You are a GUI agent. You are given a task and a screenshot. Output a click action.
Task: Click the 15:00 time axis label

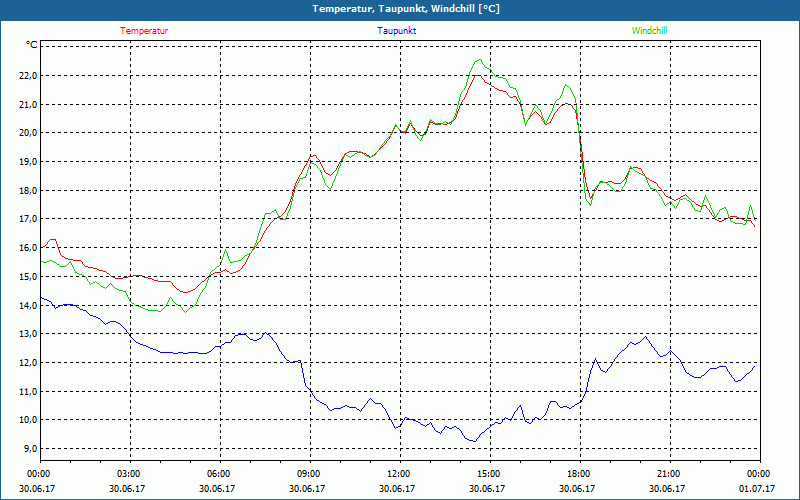click(490, 474)
